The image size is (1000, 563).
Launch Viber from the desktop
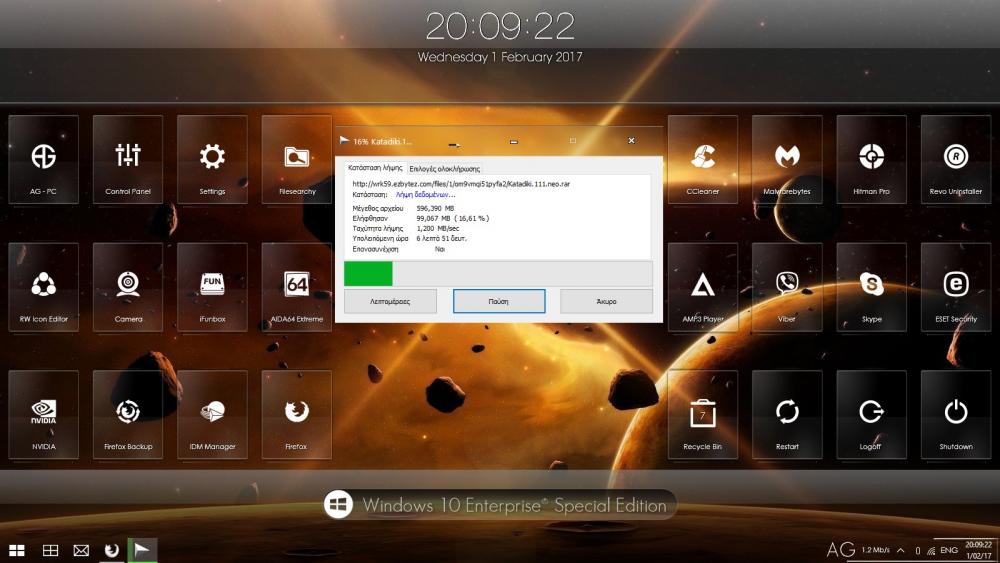[x=787, y=288]
